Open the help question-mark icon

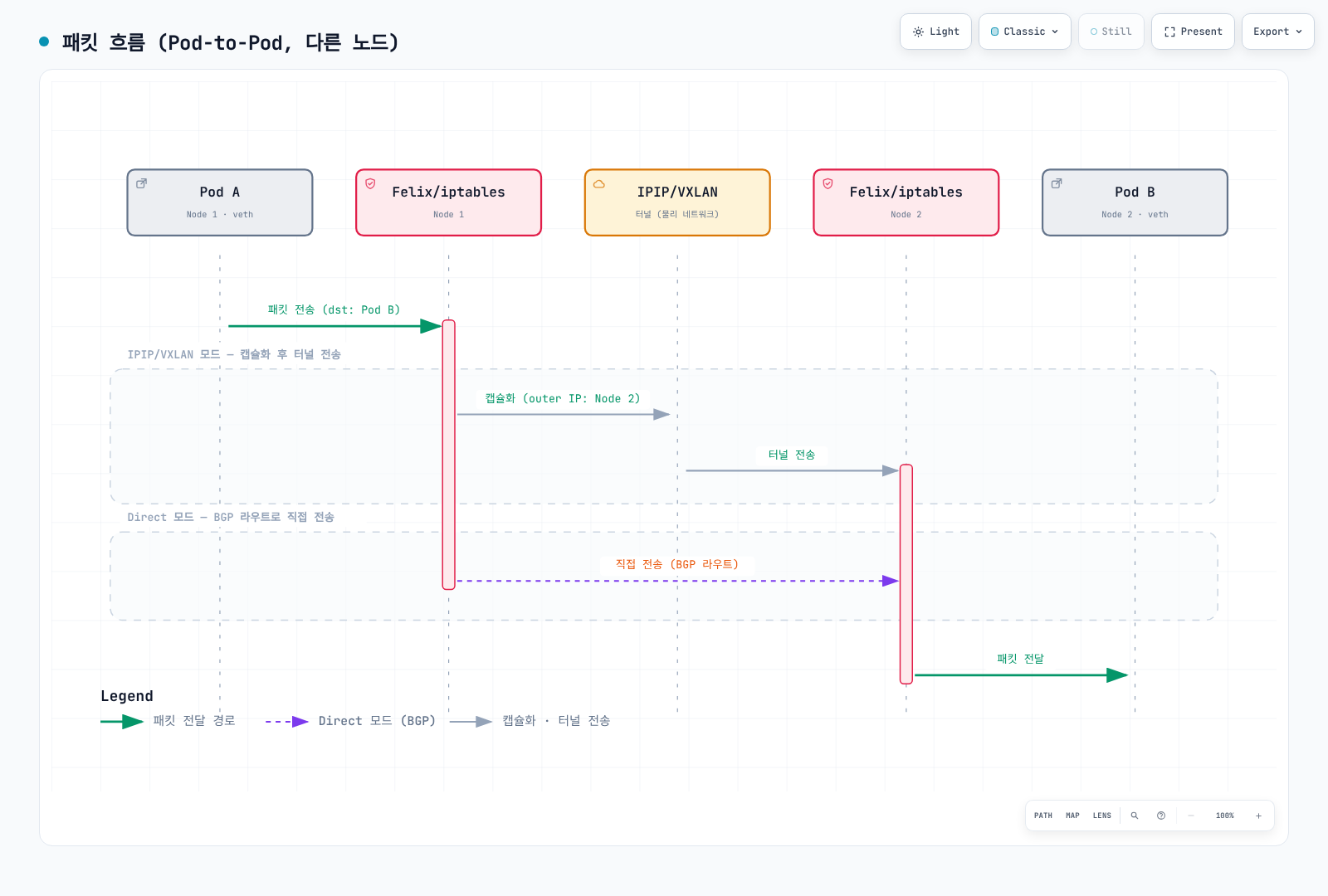point(1161,816)
